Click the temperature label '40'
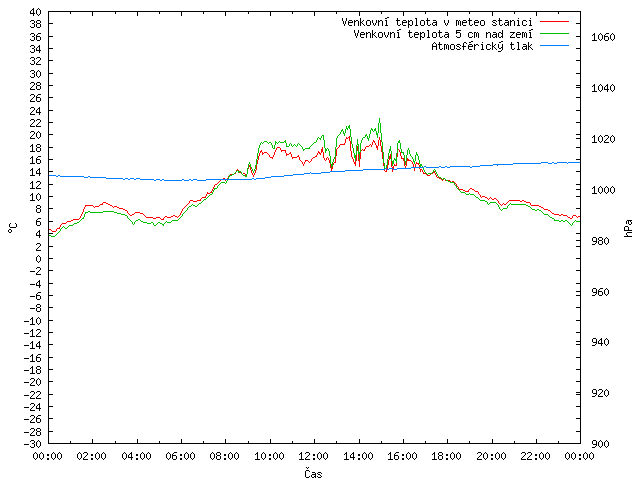640x480 pixels. coord(36,12)
